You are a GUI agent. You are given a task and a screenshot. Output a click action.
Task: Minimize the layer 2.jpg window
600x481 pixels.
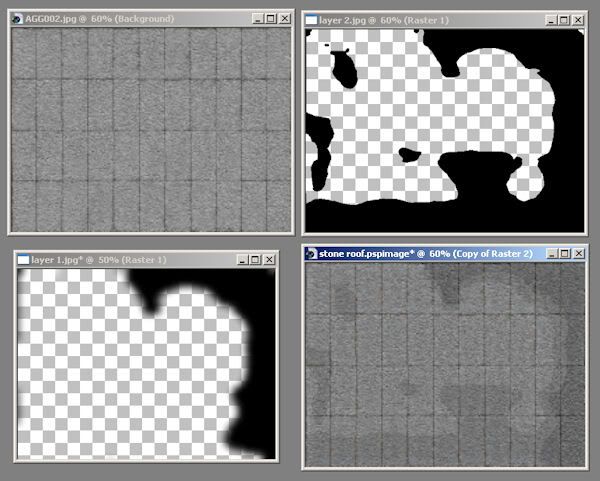coord(551,20)
